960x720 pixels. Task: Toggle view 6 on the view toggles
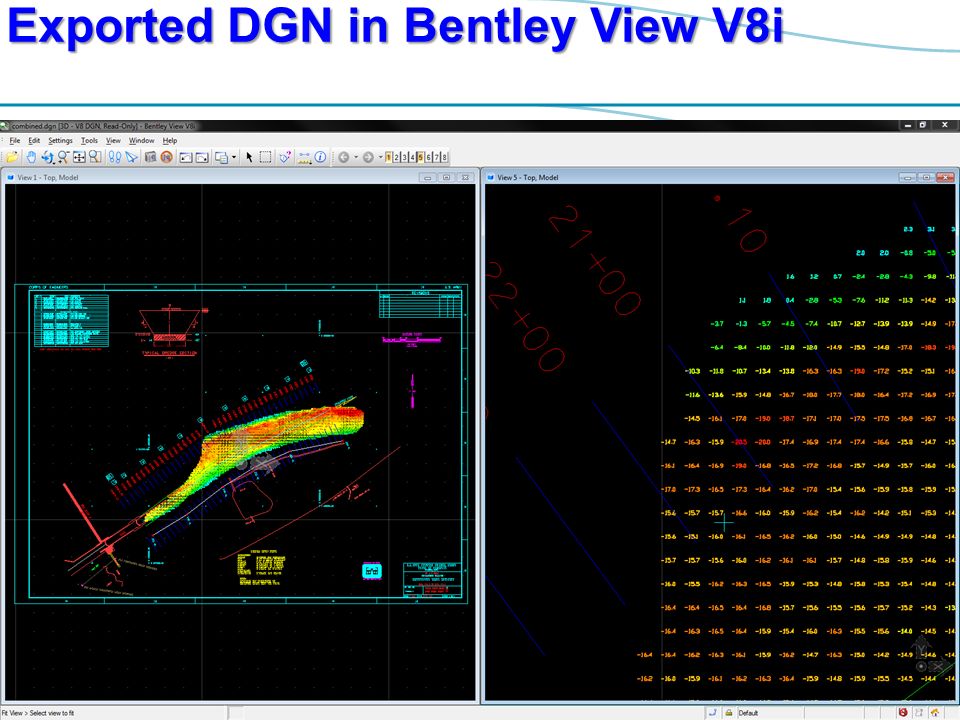429,157
